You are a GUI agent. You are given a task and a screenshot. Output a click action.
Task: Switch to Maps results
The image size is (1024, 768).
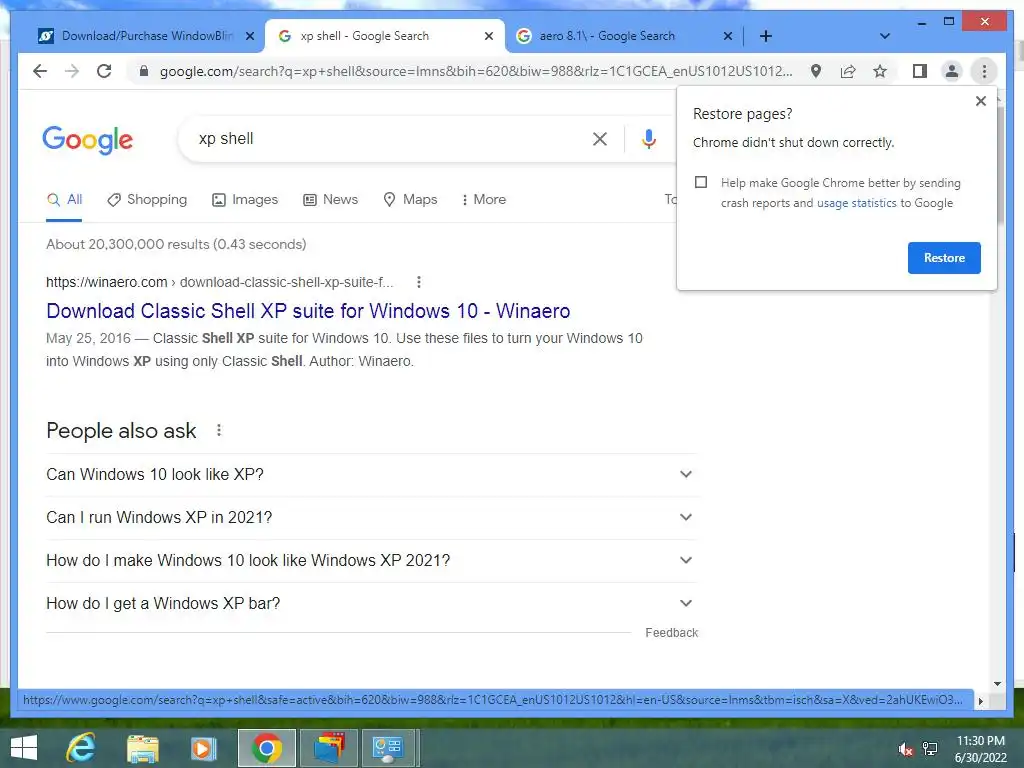pyautogui.click(x=410, y=200)
